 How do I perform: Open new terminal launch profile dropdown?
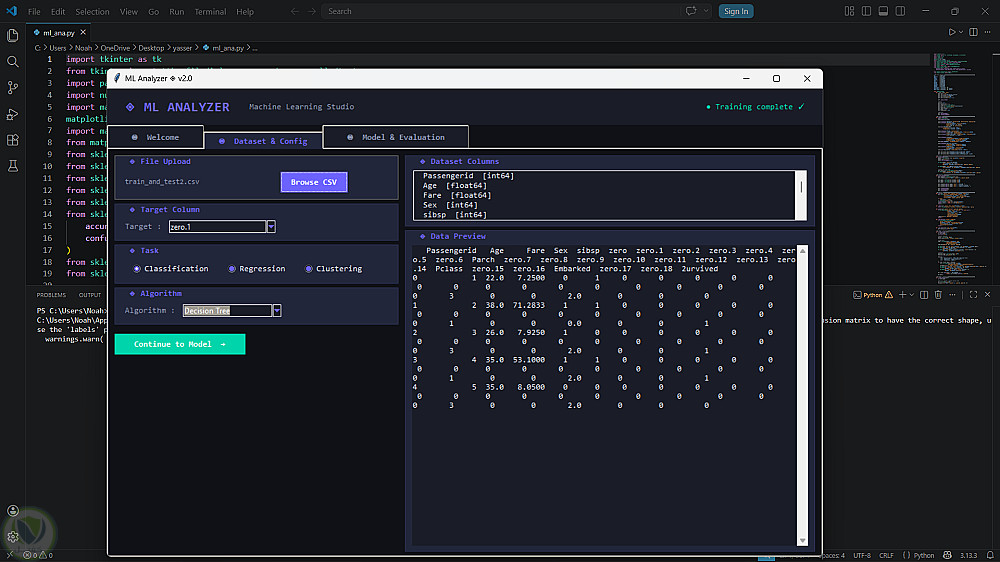pos(912,295)
